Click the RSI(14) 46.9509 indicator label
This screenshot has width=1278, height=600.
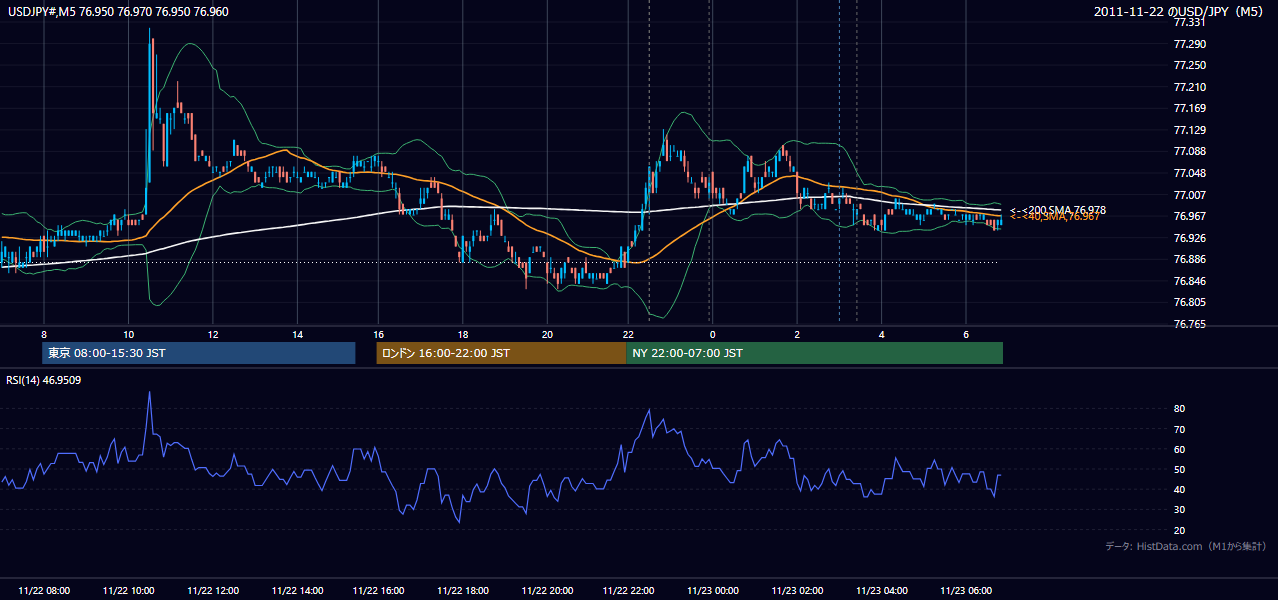(x=44, y=380)
